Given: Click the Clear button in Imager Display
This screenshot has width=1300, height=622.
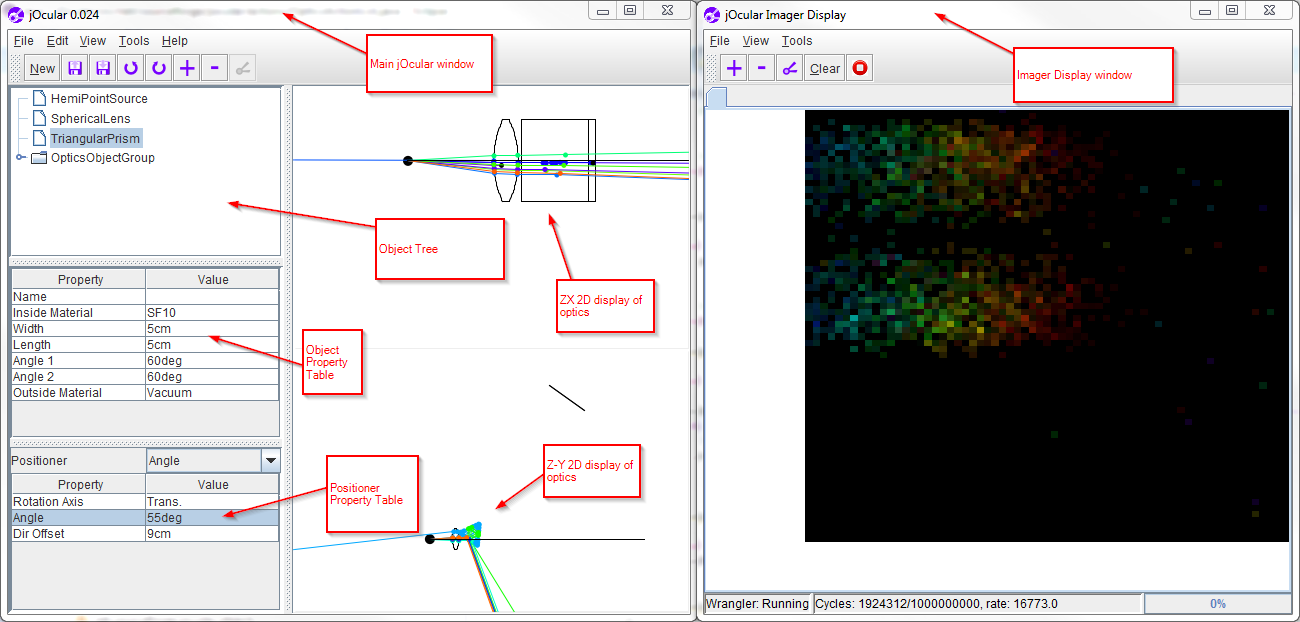Looking at the screenshot, I should [x=825, y=68].
